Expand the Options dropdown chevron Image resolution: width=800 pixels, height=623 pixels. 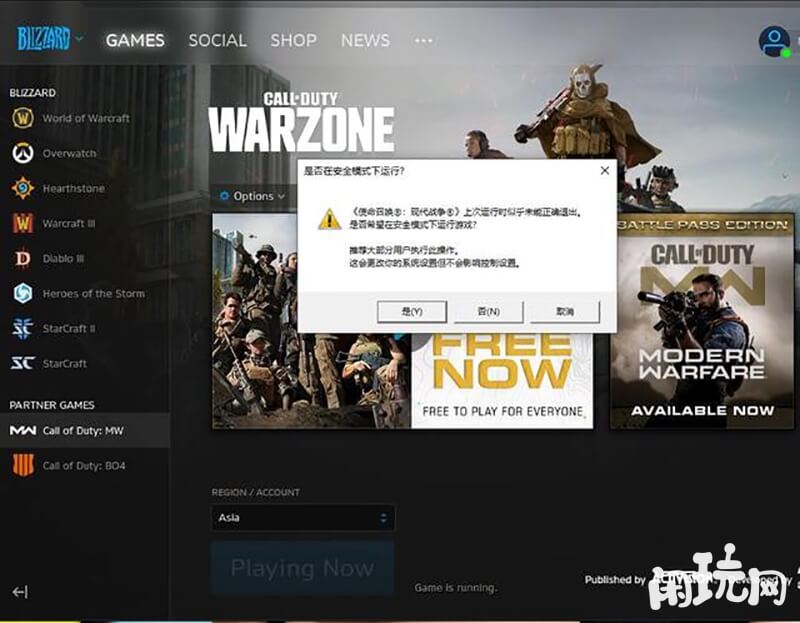(x=282, y=196)
